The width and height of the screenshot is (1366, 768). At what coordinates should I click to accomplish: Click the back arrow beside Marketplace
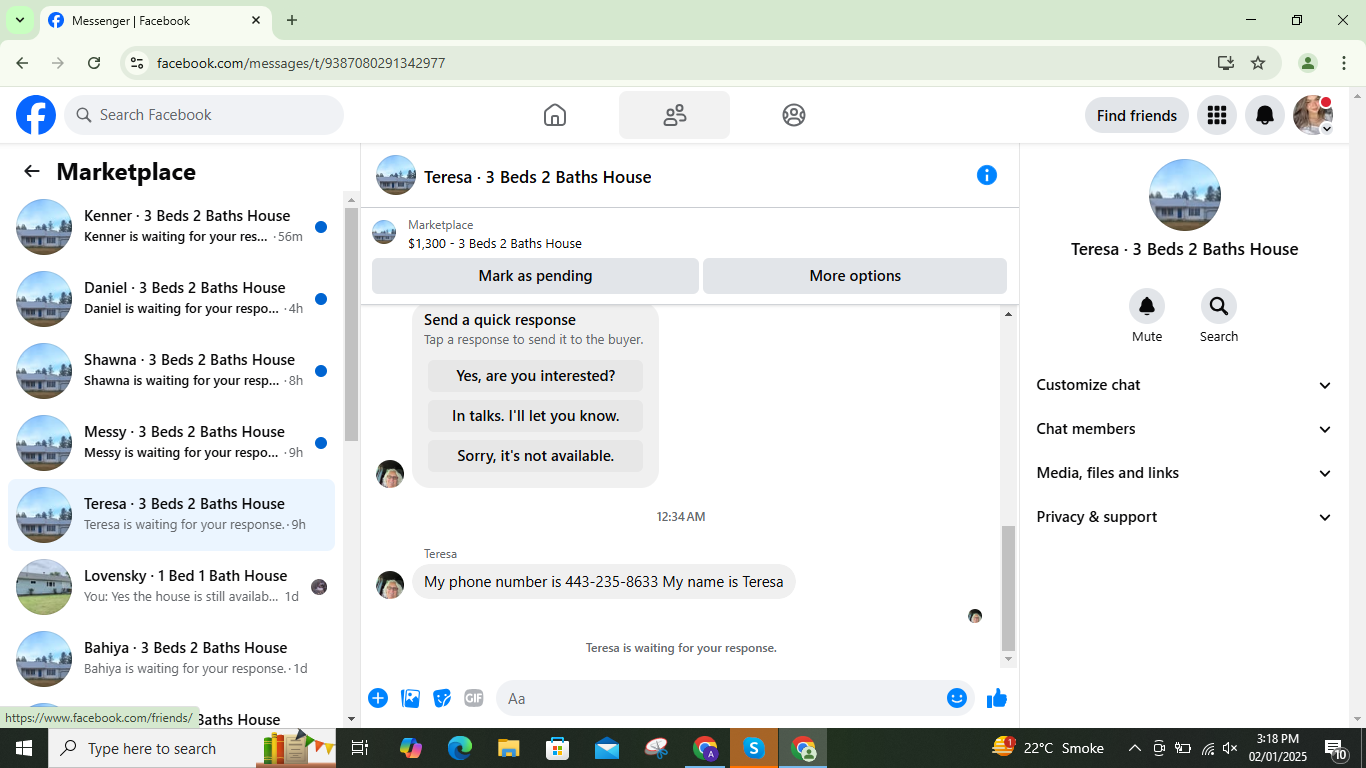[32, 171]
